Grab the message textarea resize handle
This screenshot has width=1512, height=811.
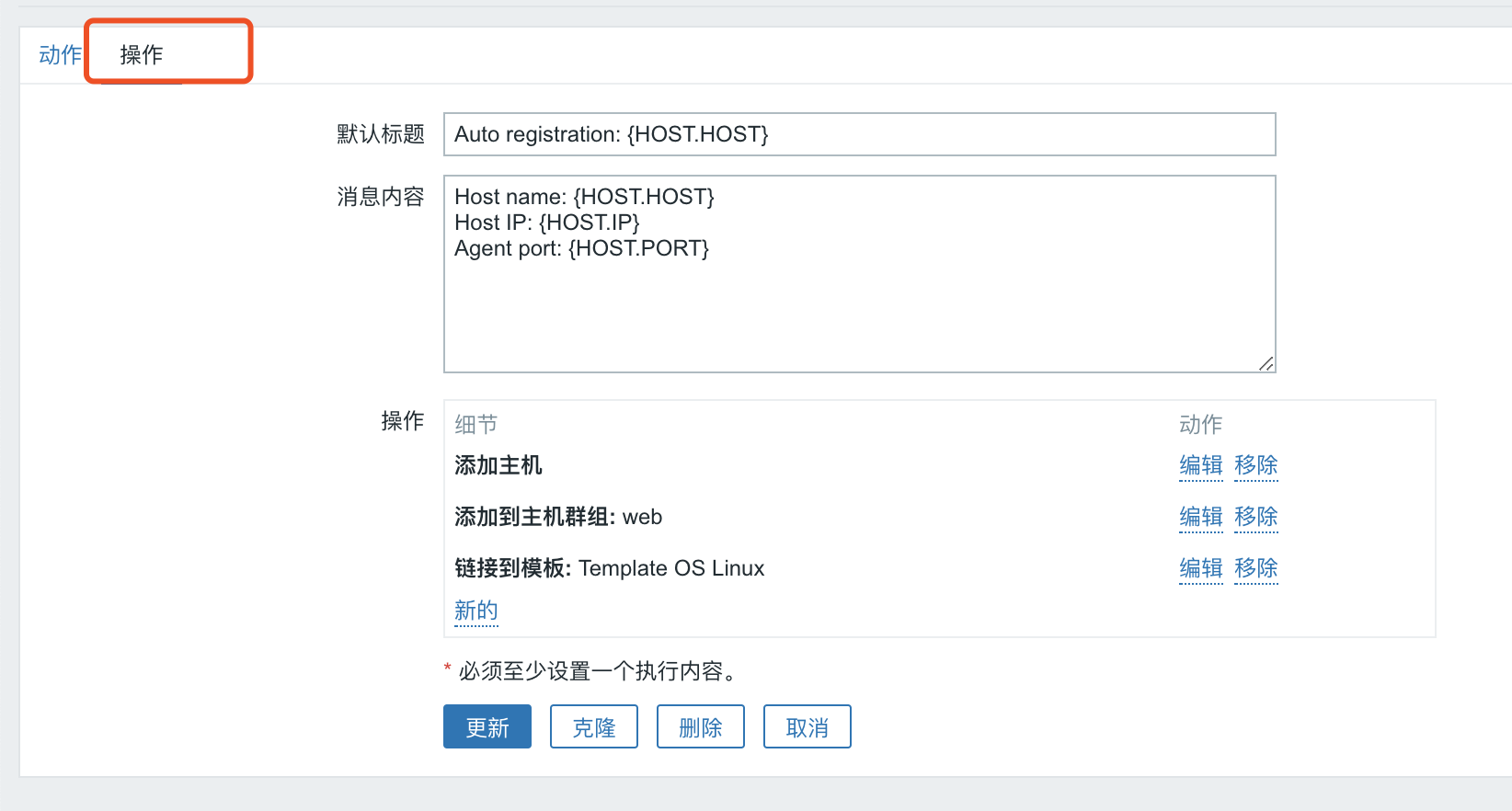(1266, 363)
